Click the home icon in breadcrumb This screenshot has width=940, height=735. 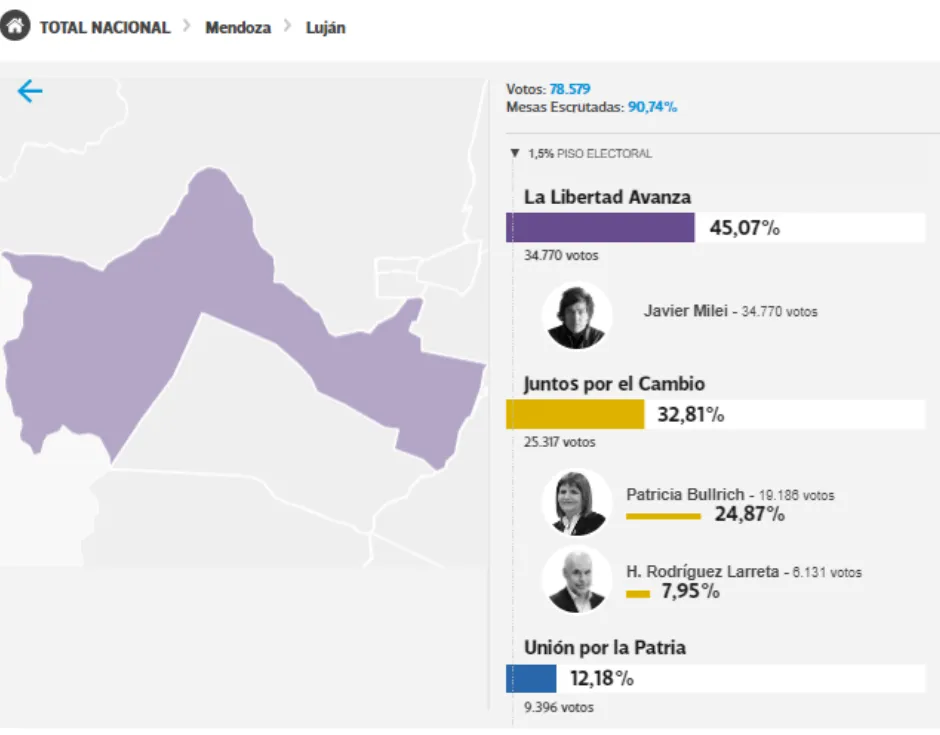(16, 27)
